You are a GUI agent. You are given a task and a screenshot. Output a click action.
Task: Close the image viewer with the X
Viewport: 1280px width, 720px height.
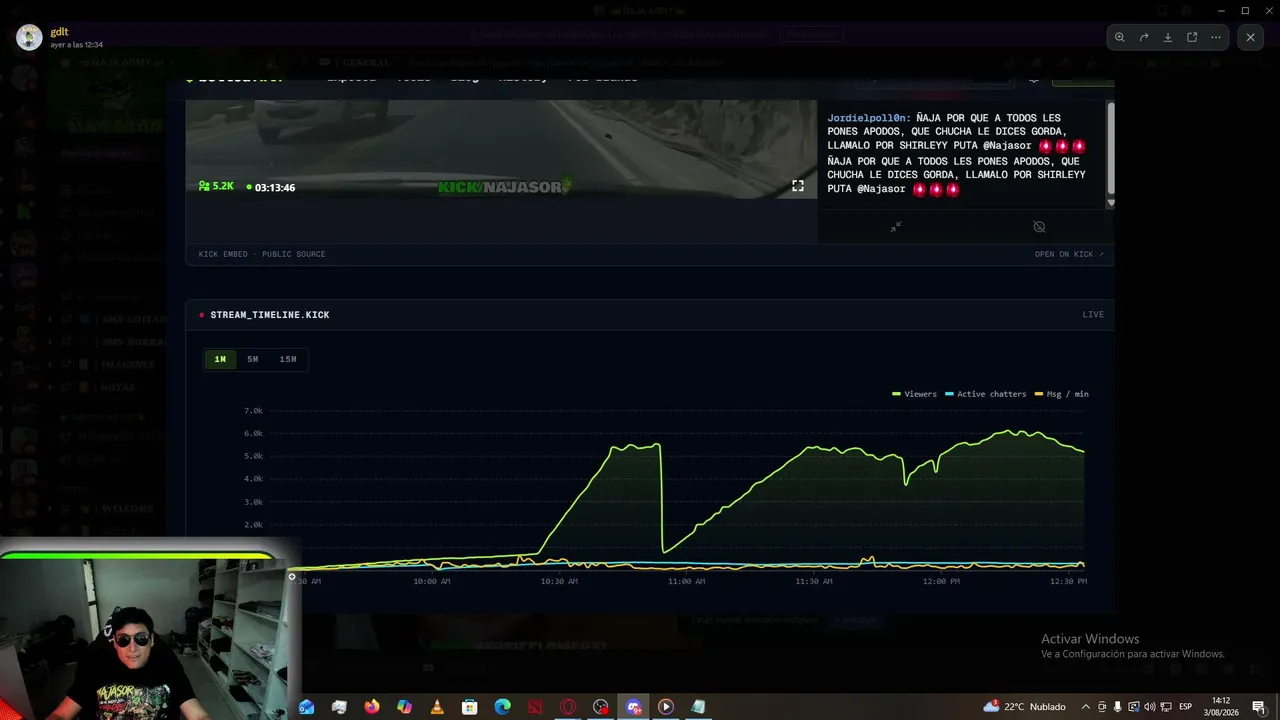click(1250, 37)
